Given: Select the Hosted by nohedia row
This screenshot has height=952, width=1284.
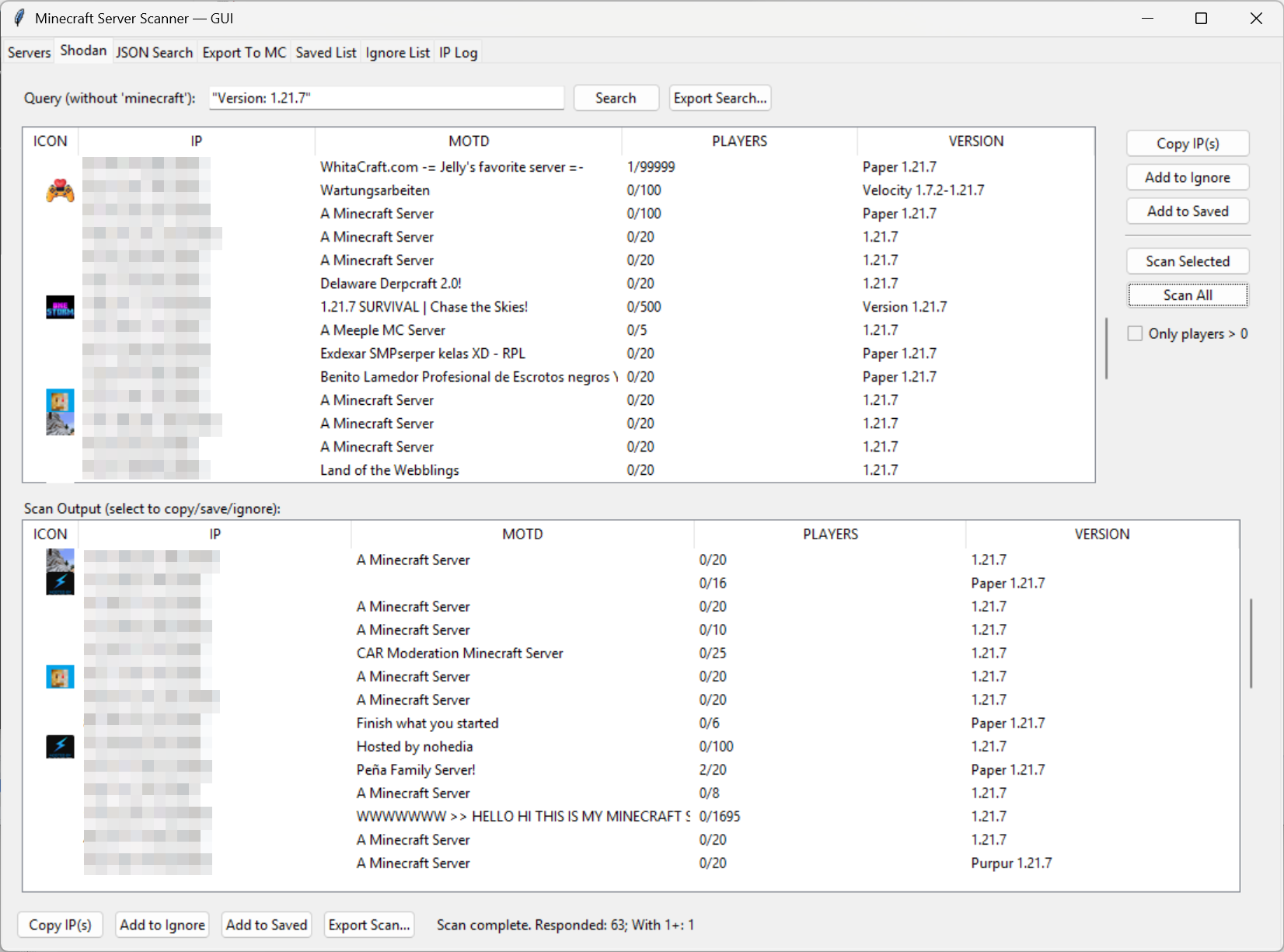Looking at the screenshot, I should click(631, 746).
